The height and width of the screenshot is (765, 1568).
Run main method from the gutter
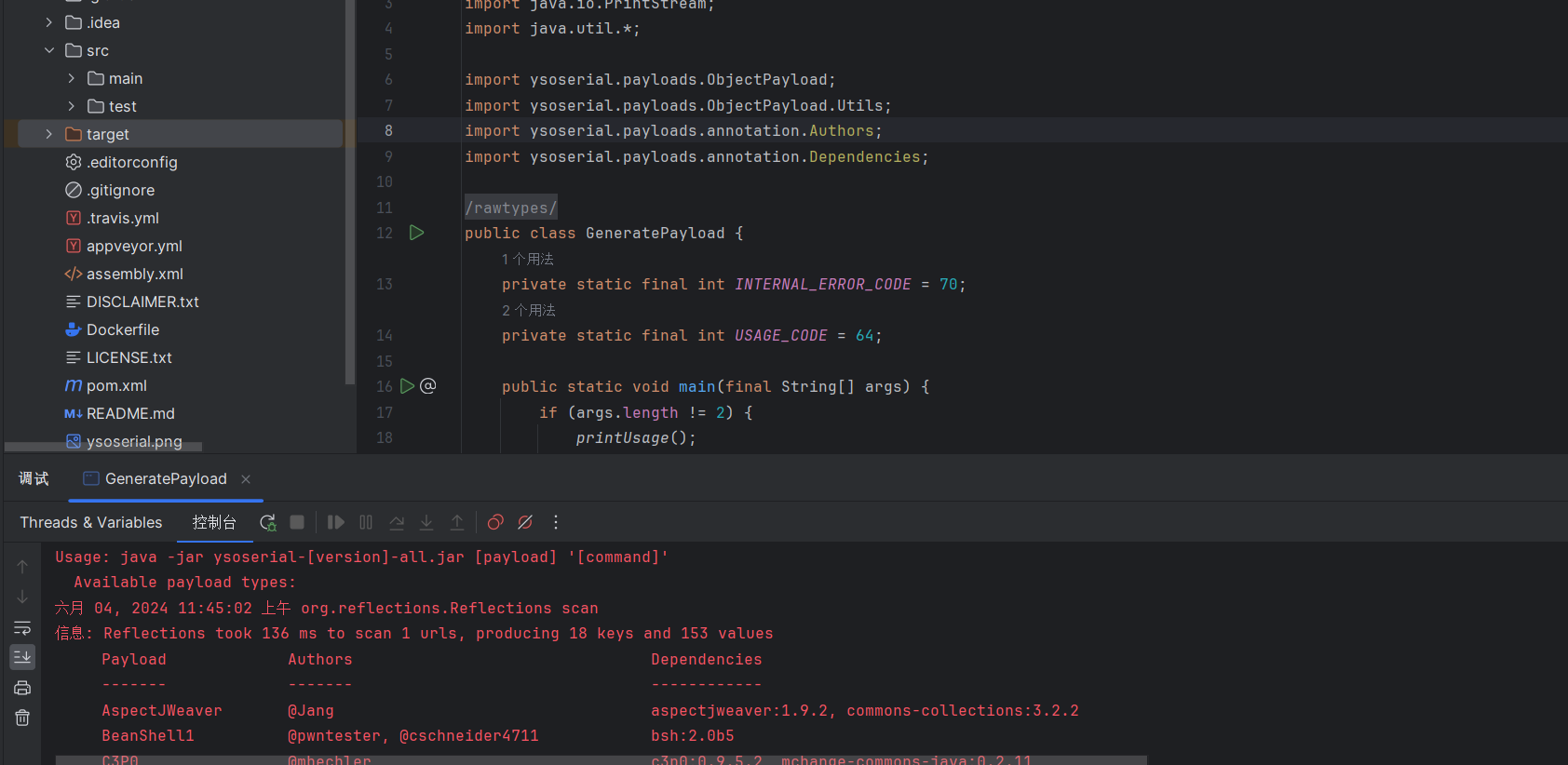[x=407, y=385]
